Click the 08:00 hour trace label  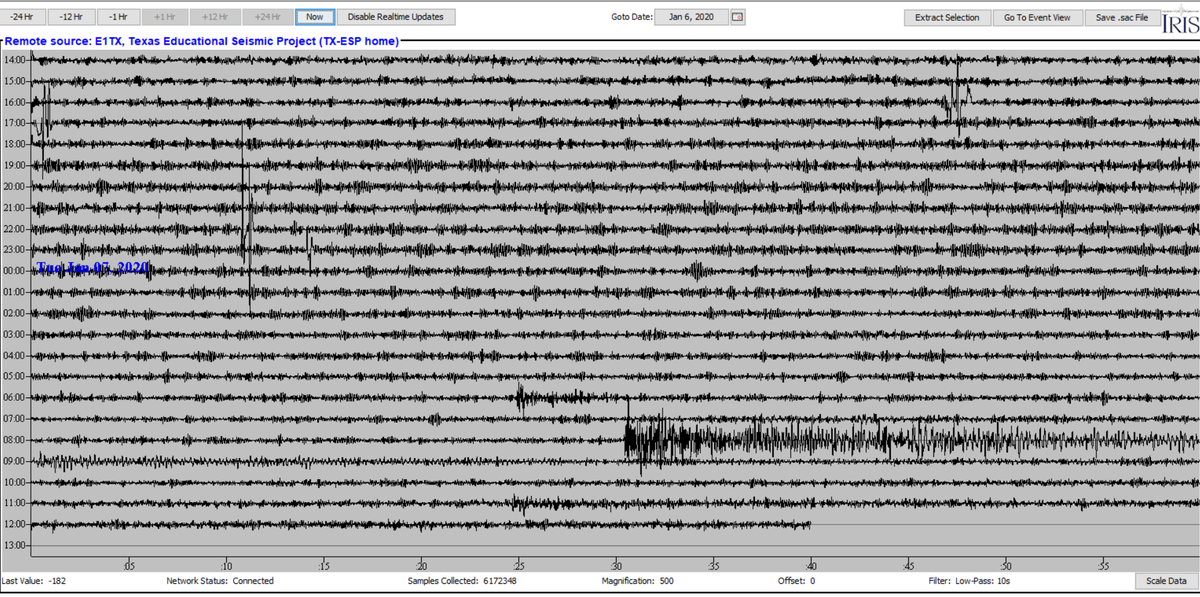[x=15, y=440]
